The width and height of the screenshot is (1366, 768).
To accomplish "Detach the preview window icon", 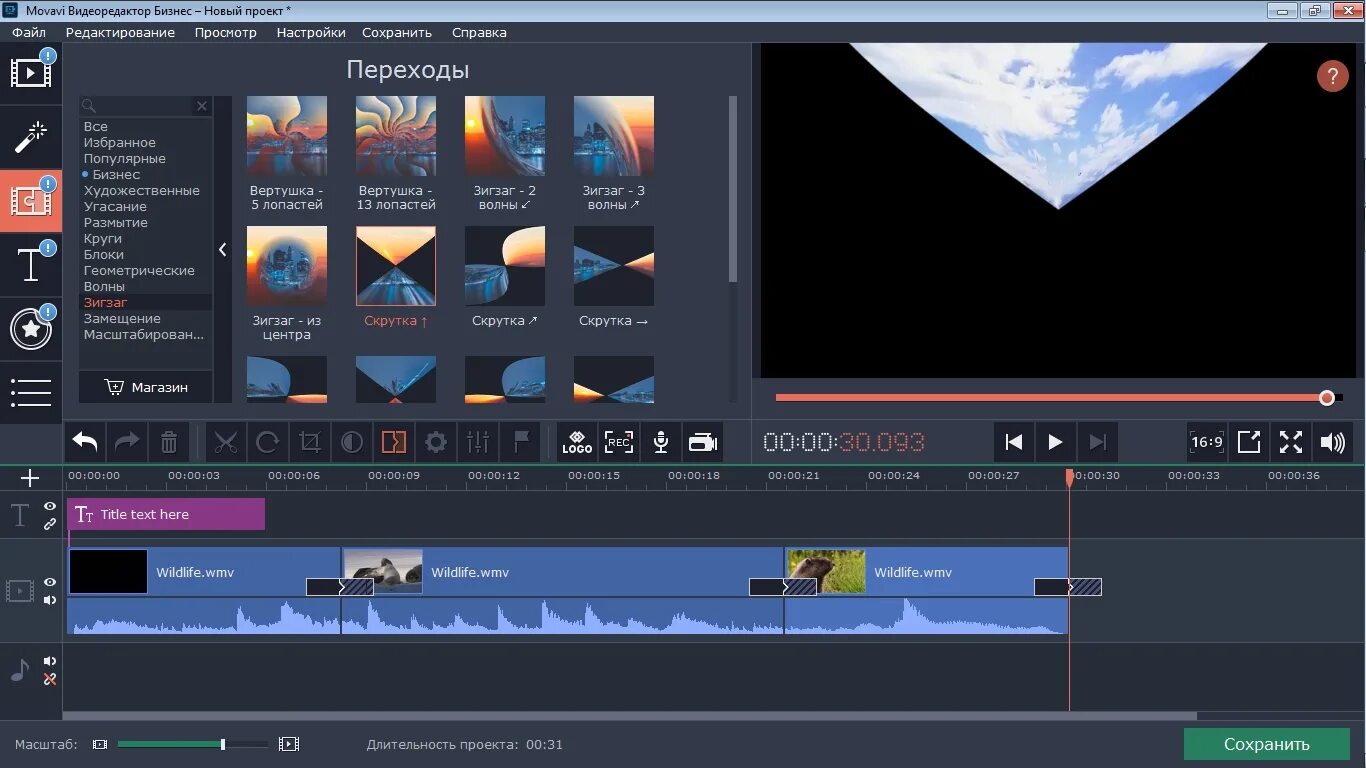I will pos(1249,442).
